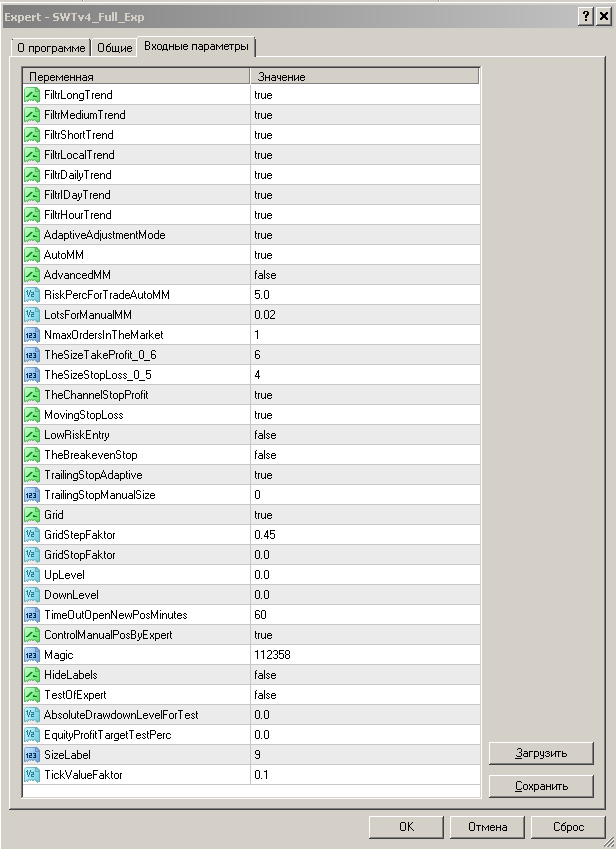Click the boolean icon beside Grid

click(32, 515)
